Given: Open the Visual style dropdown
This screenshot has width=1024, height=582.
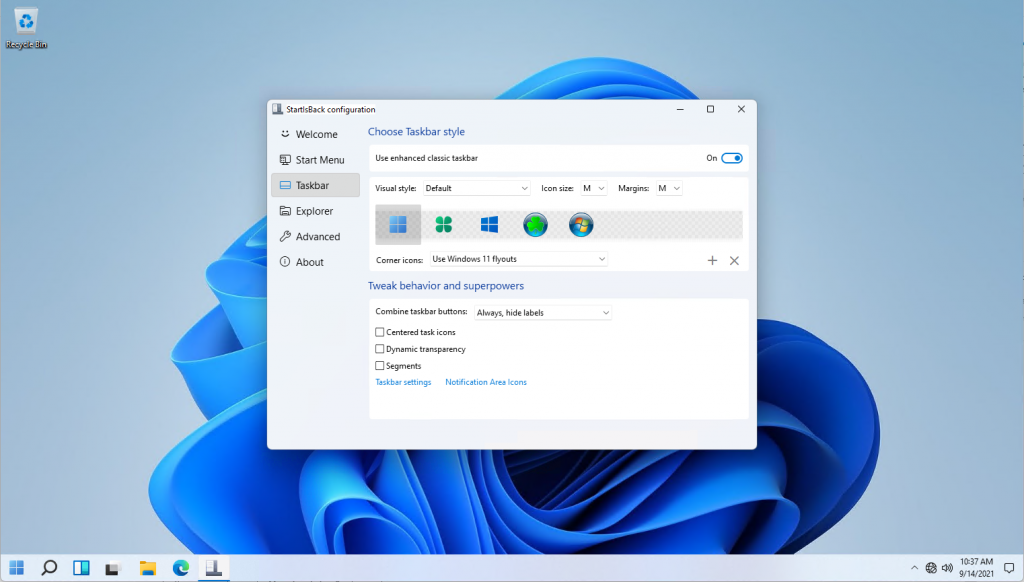Looking at the screenshot, I should click(476, 188).
